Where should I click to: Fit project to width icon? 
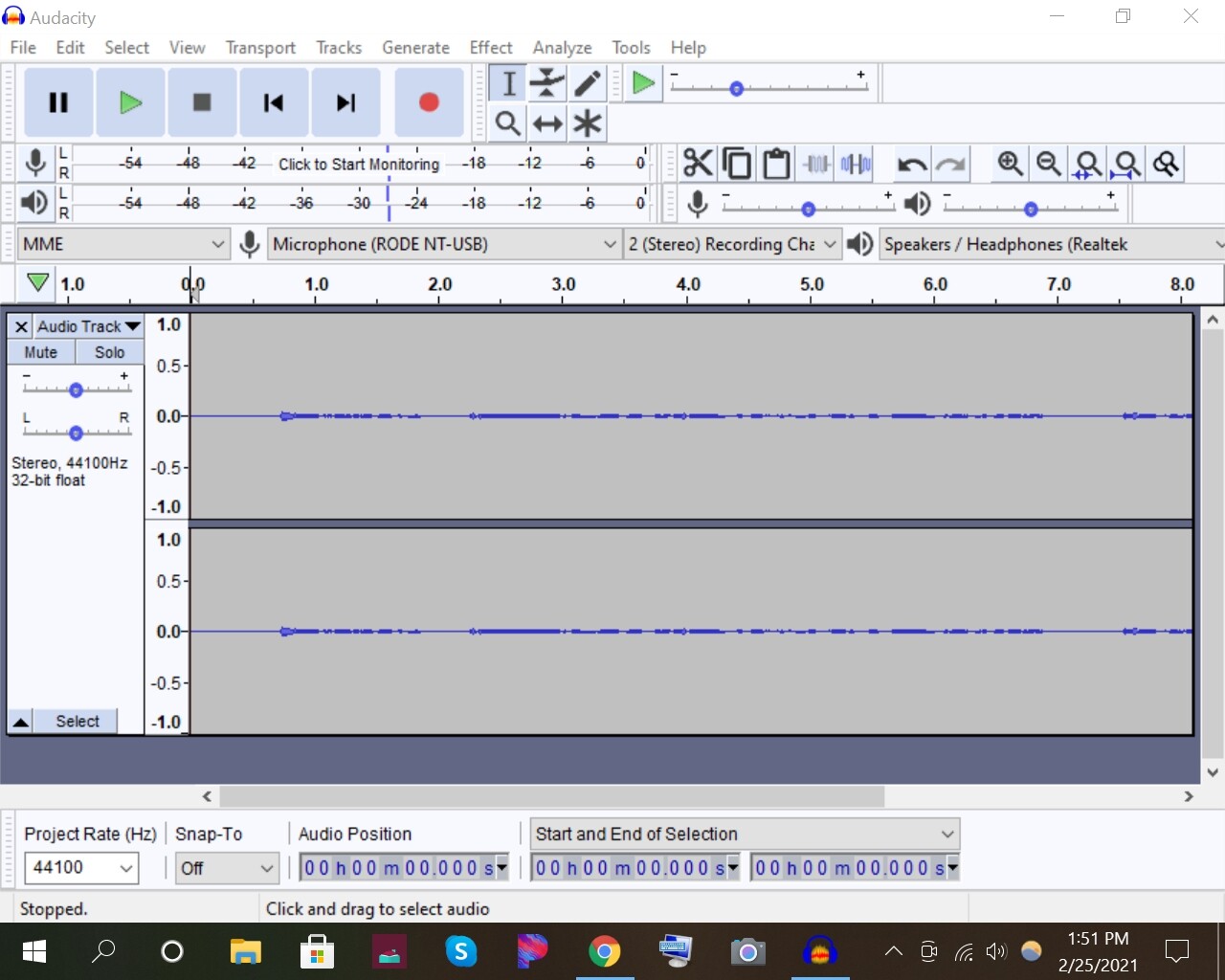(x=1127, y=164)
